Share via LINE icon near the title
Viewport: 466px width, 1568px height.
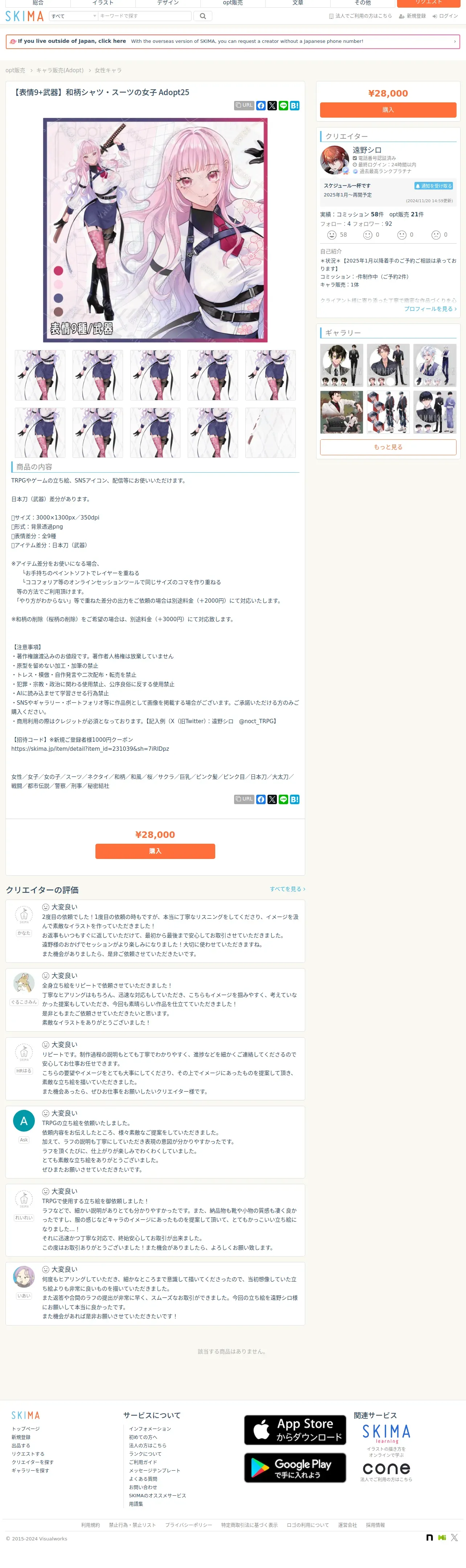(x=283, y=106)
